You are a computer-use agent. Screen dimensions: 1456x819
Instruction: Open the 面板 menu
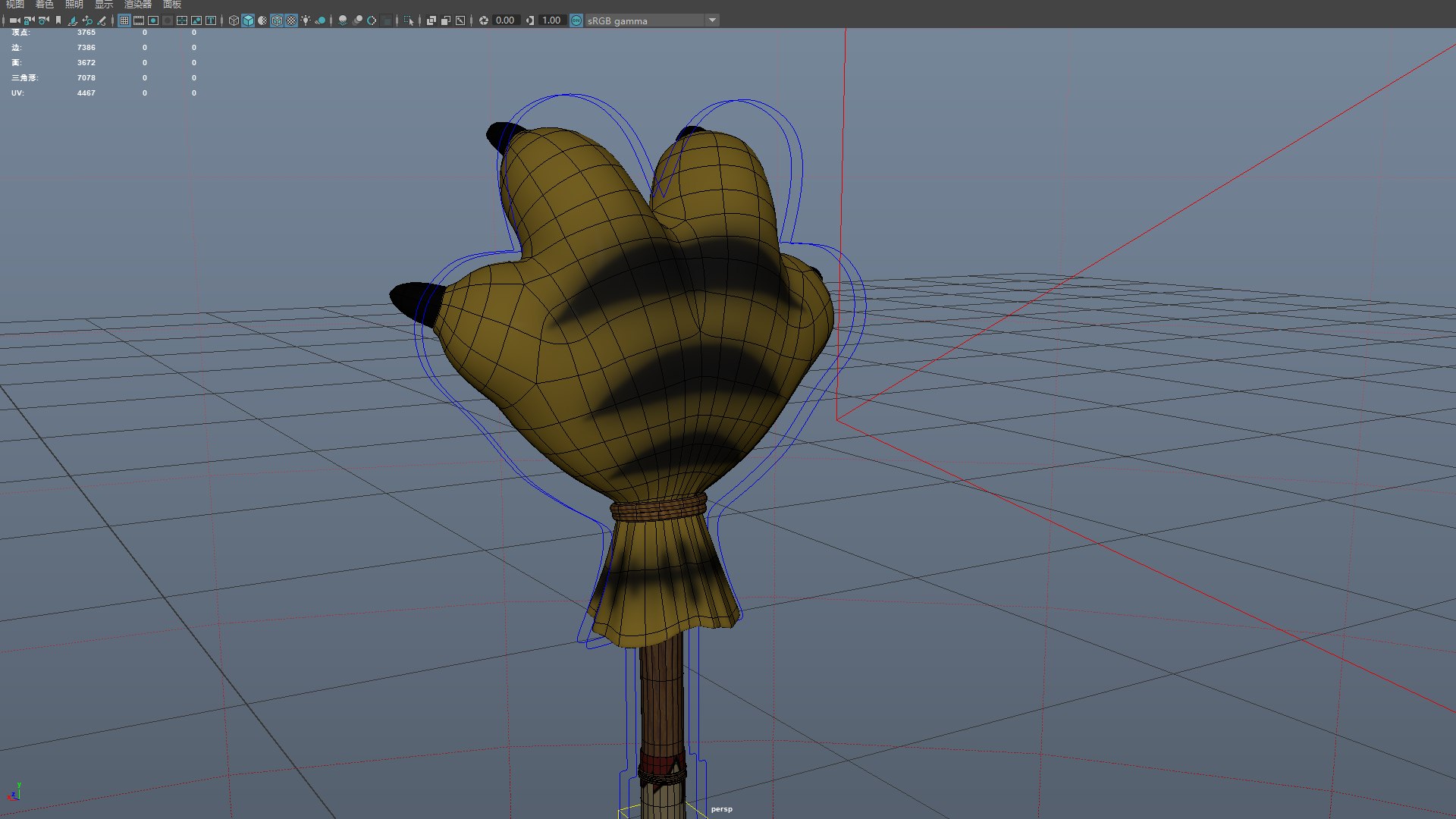coord(172,5)
